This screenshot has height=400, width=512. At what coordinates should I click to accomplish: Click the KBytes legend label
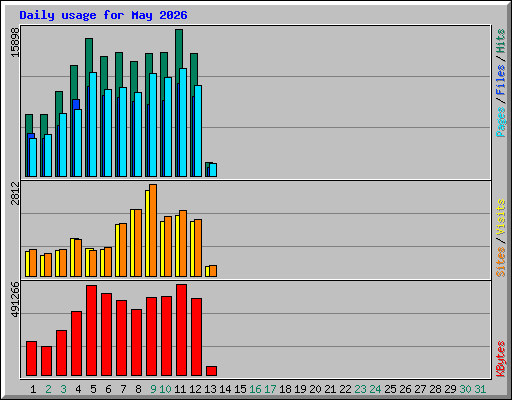tap(501, 359)
